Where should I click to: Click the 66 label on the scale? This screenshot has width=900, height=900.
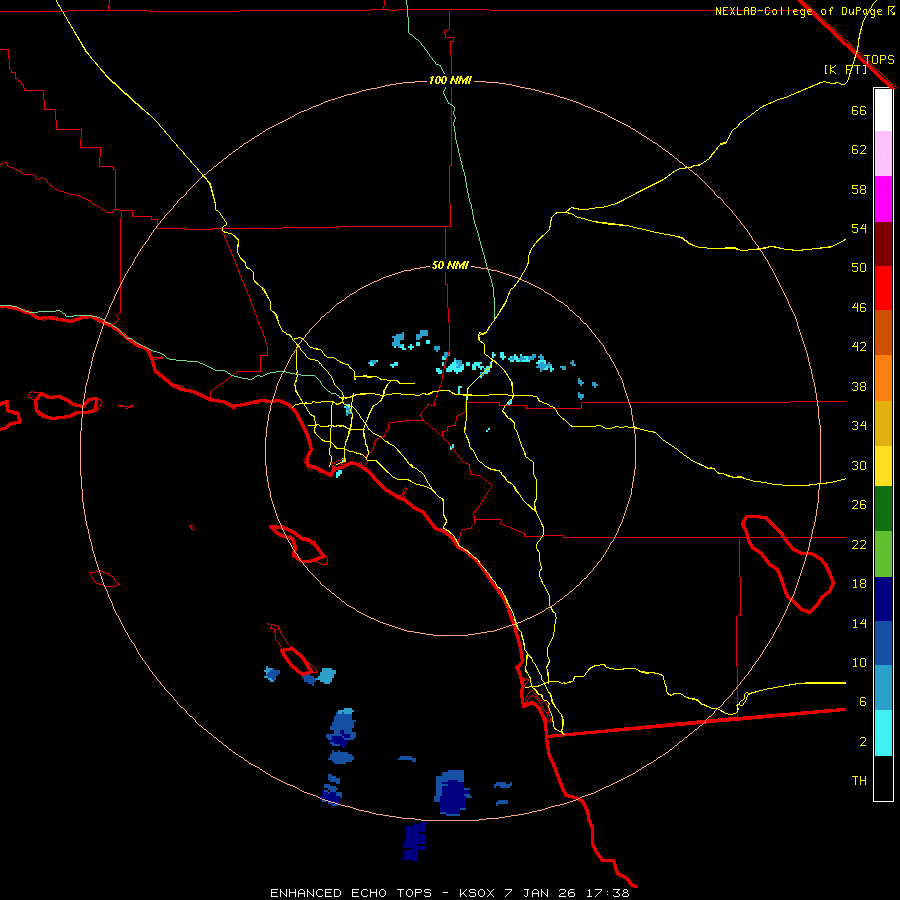[x=859, y=110]
